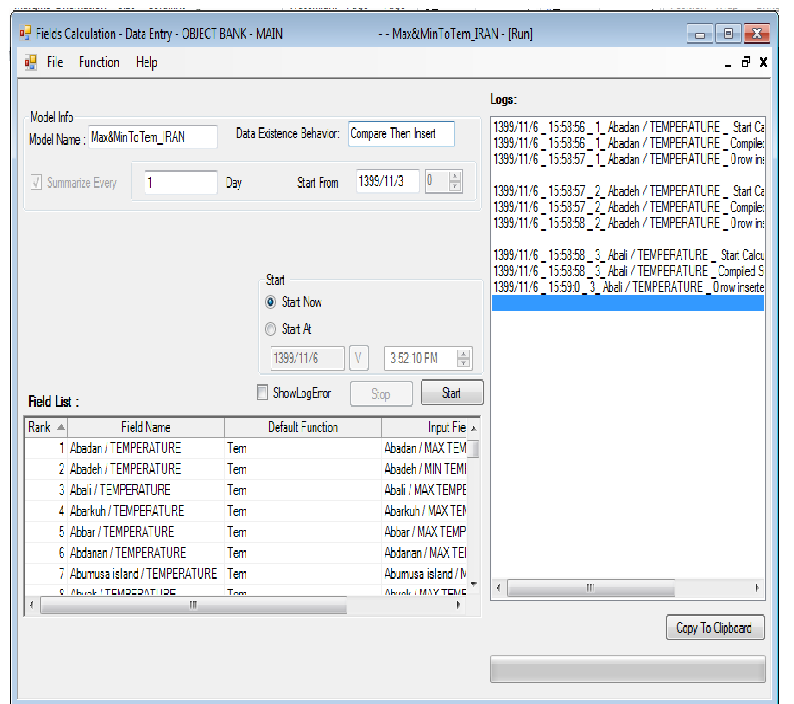The height and width of the screenshot is (704, 794).
Task: Open the File menu
Action: pos(55,62)
